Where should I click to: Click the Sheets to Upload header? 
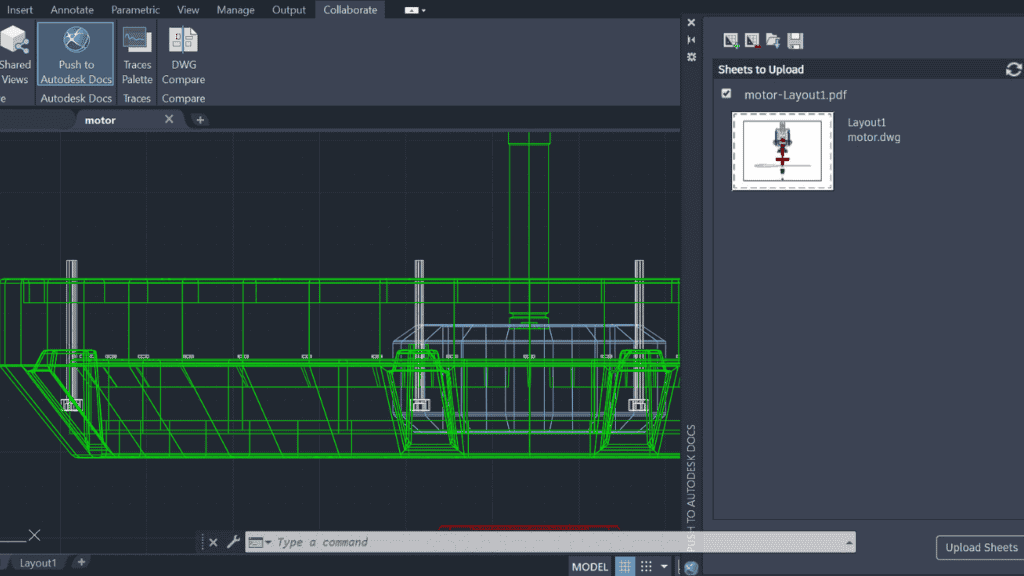click(761, 69)
